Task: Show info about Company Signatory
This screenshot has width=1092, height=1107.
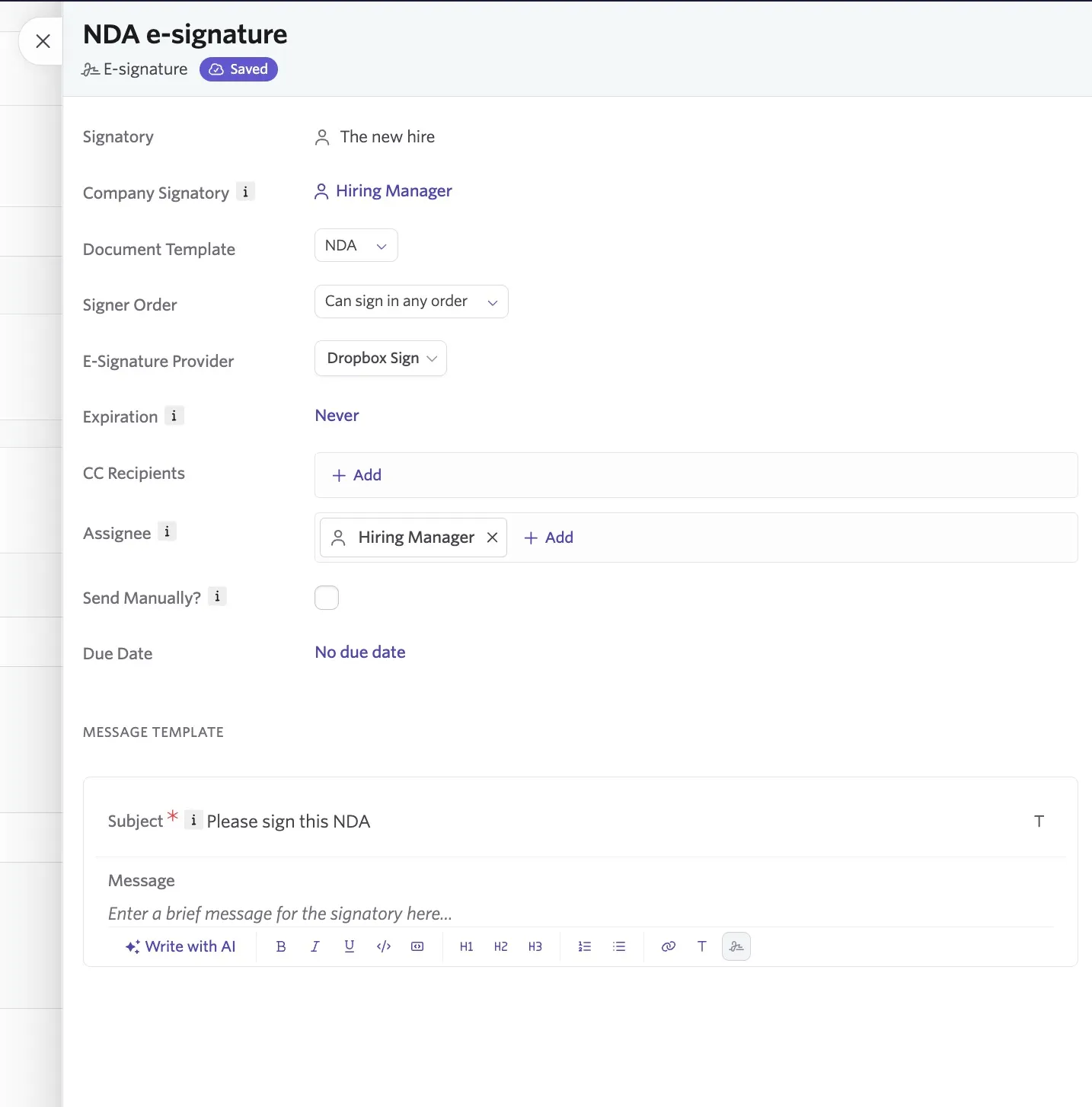Action: coord(245,192)
